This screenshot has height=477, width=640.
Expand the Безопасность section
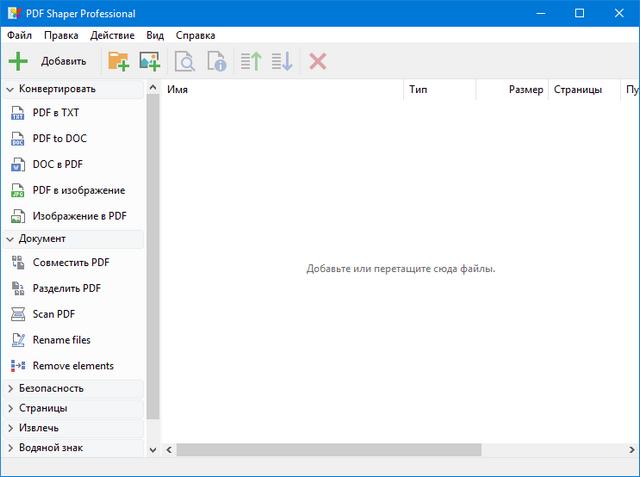tap(51, 388)
